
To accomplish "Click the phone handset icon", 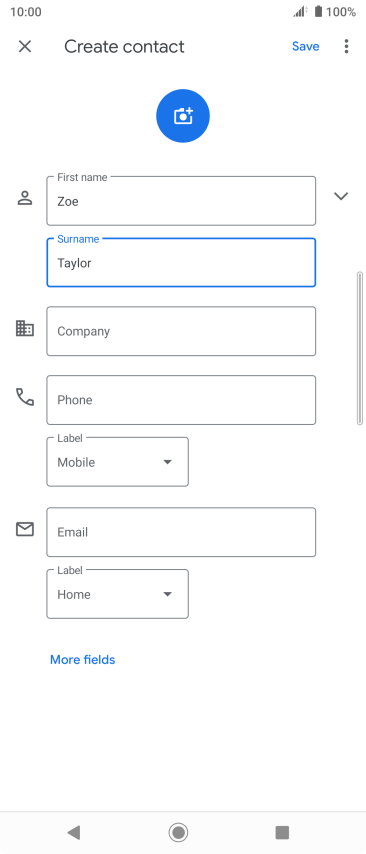I will tap(25, 397).
